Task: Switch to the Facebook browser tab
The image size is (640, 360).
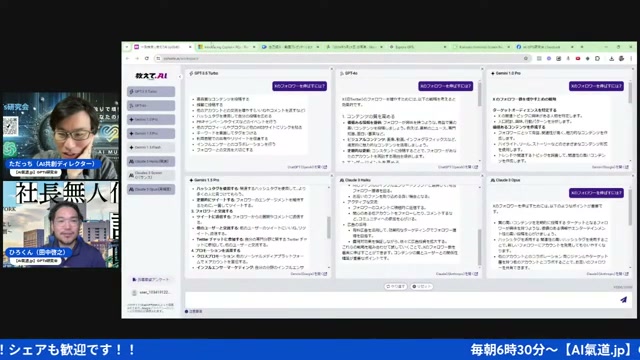Action: click(544, 47)
